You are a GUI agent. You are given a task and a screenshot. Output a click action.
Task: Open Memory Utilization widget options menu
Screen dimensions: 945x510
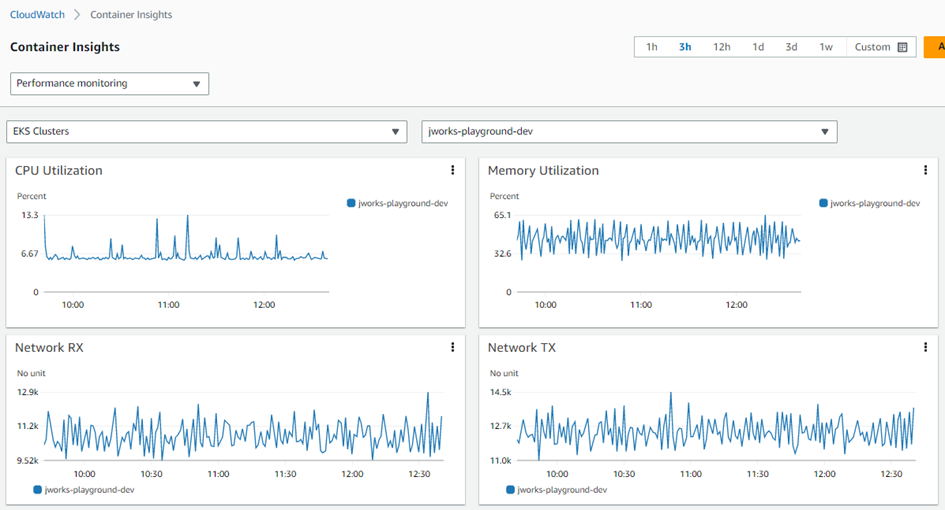coord(925,170)
